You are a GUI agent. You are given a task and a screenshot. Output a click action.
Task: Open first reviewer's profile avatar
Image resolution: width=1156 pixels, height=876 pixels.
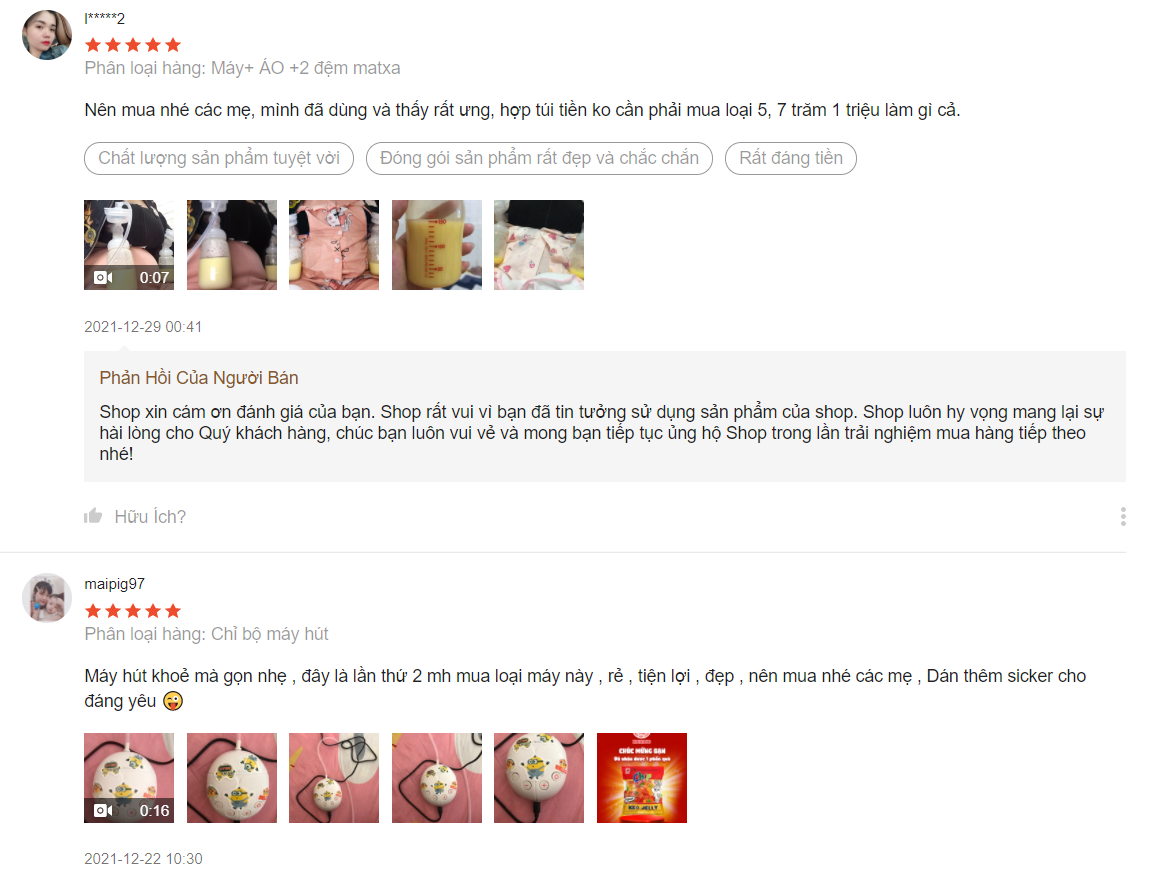pos(47,35)
